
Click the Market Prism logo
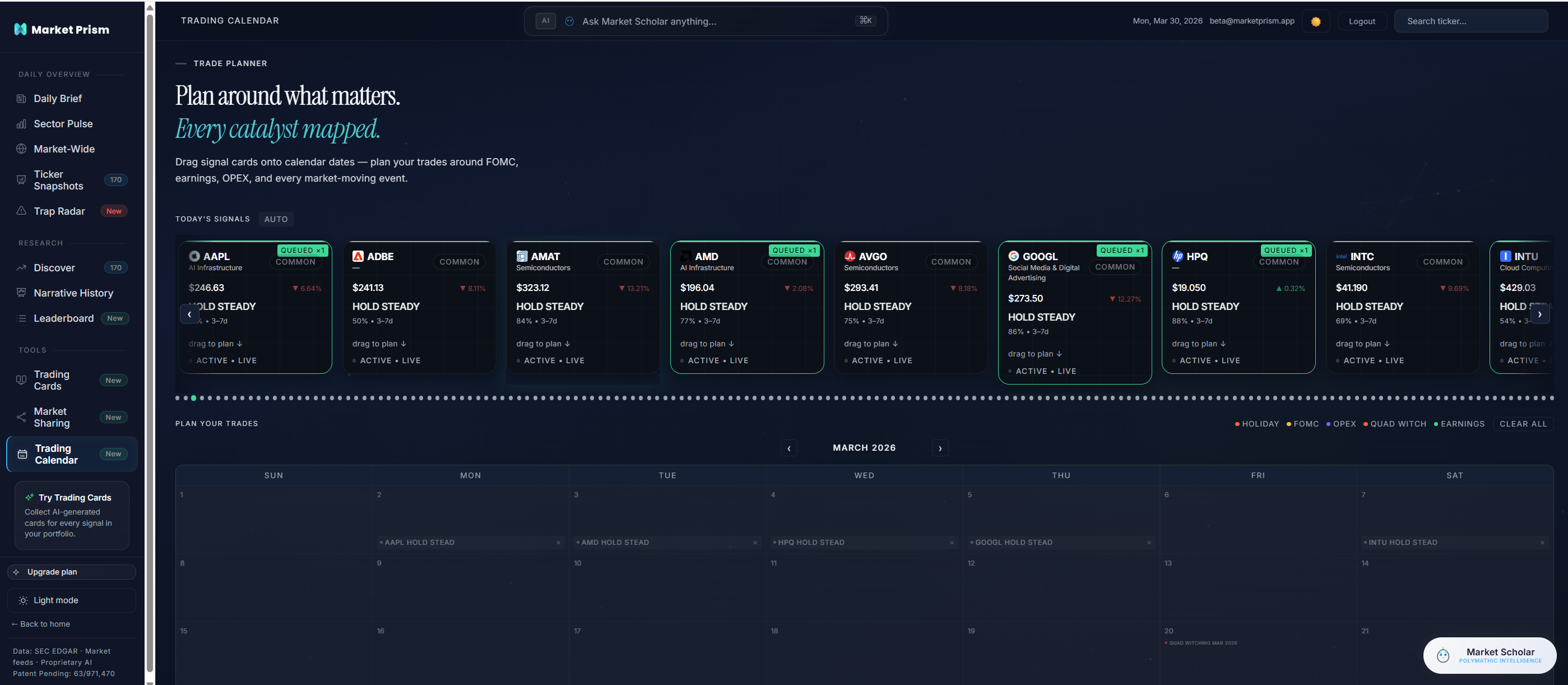tap(61, 29)
